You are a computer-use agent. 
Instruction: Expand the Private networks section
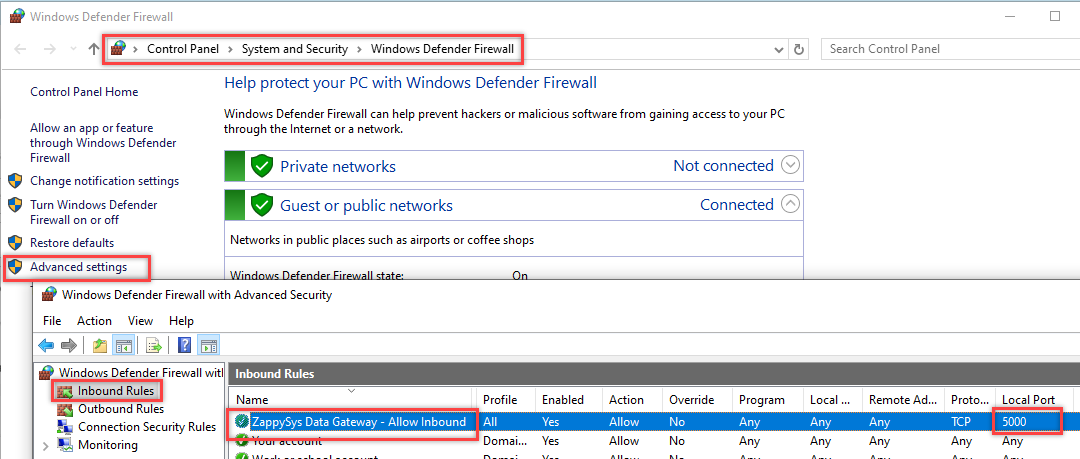coord(790,166)
